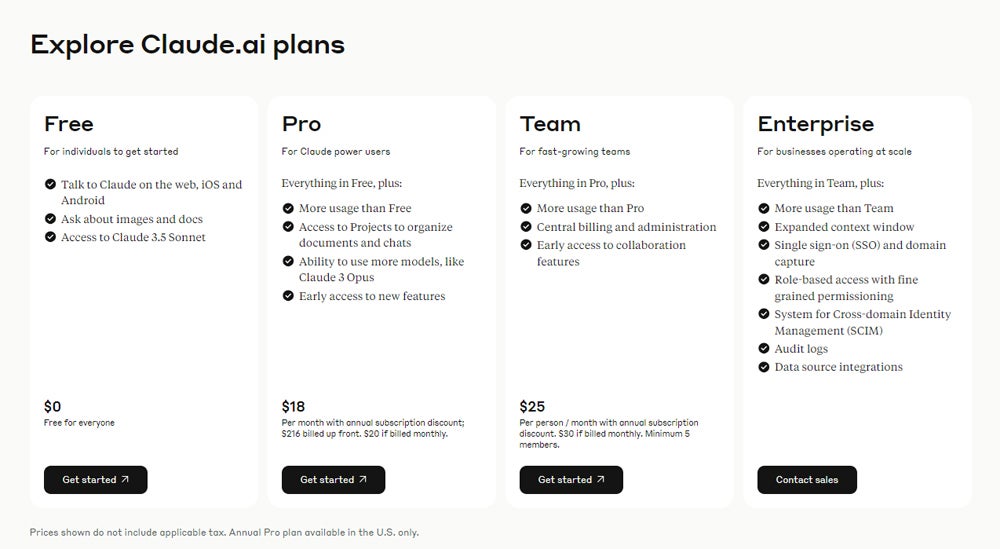This screenshot has height=549, width=1000.
Task: Click checkmark next to Central billing and administration
Action: (x=526, y=227)
